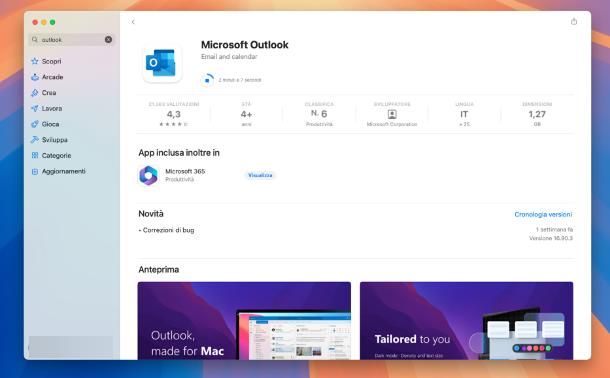Click the Email and calendar subtitle
The height and width of the screenshot is (378, 610).
[x=229, y=57]
